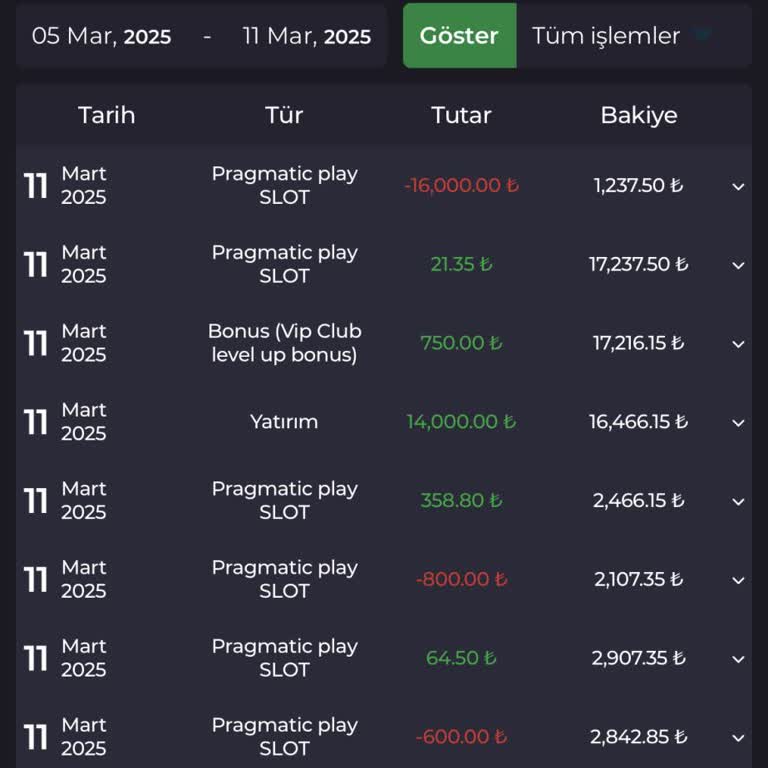Expand the 358.80 transaction row chevron
768x768 pixels.
[x=738, y=501]
